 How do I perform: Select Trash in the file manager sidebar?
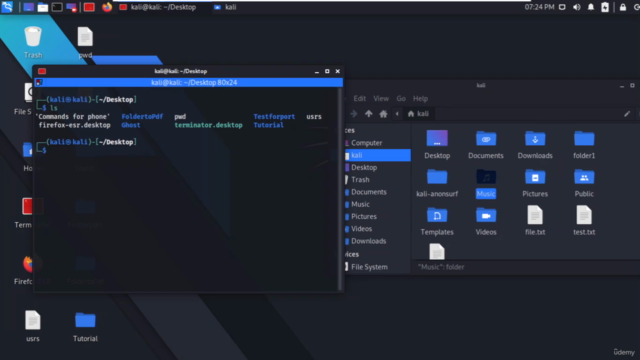coord(378,180)
